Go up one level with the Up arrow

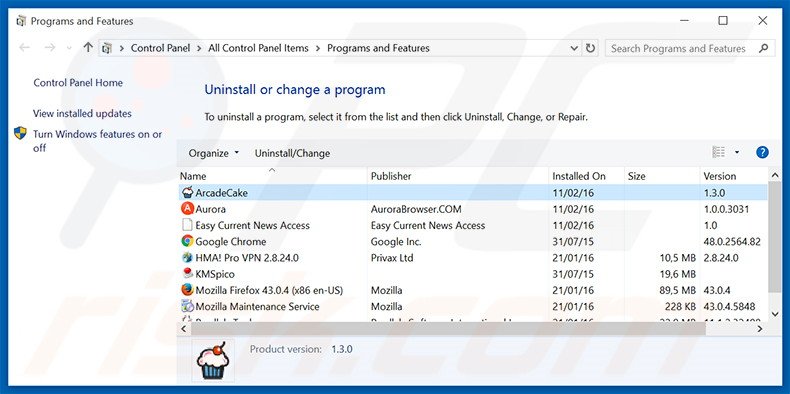pyautogui.click(x=88, y=47)
